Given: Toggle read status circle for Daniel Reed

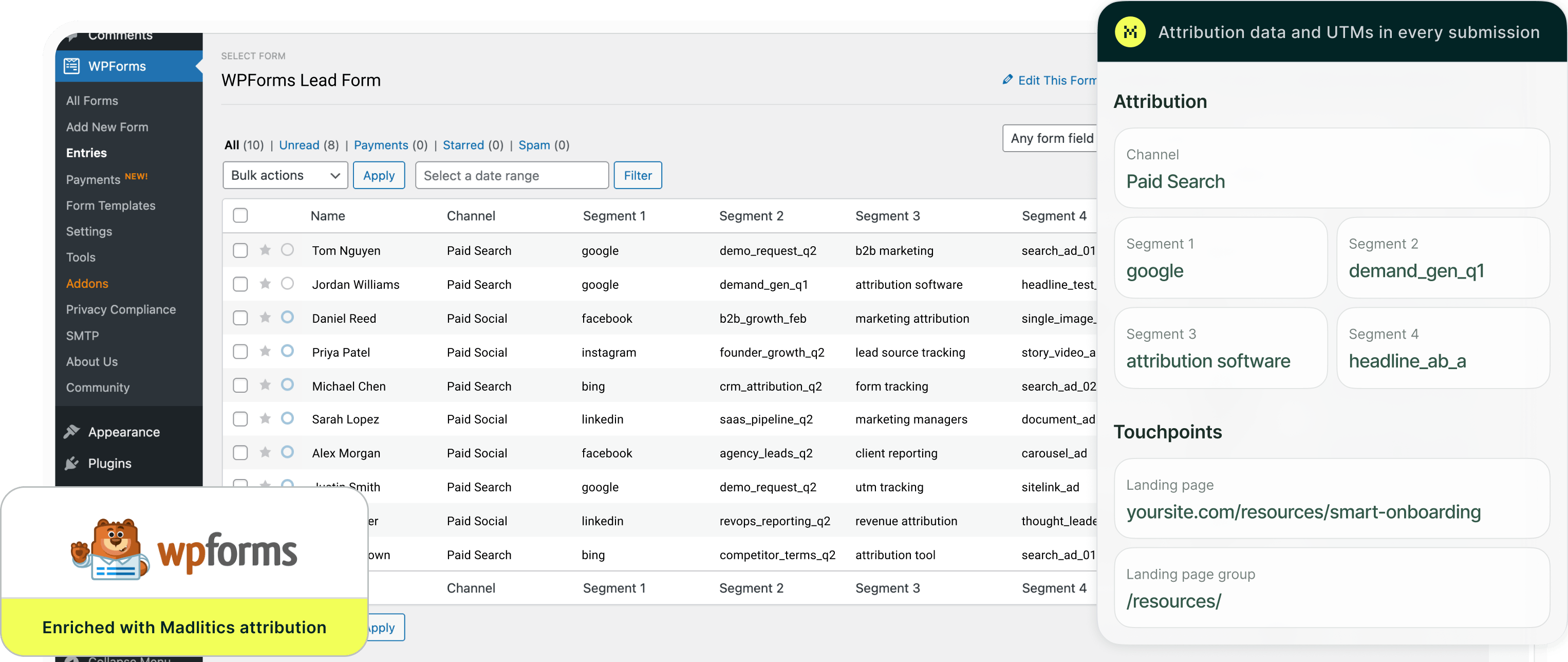Looking at the screenshot, I should click(x=287, y=317).
